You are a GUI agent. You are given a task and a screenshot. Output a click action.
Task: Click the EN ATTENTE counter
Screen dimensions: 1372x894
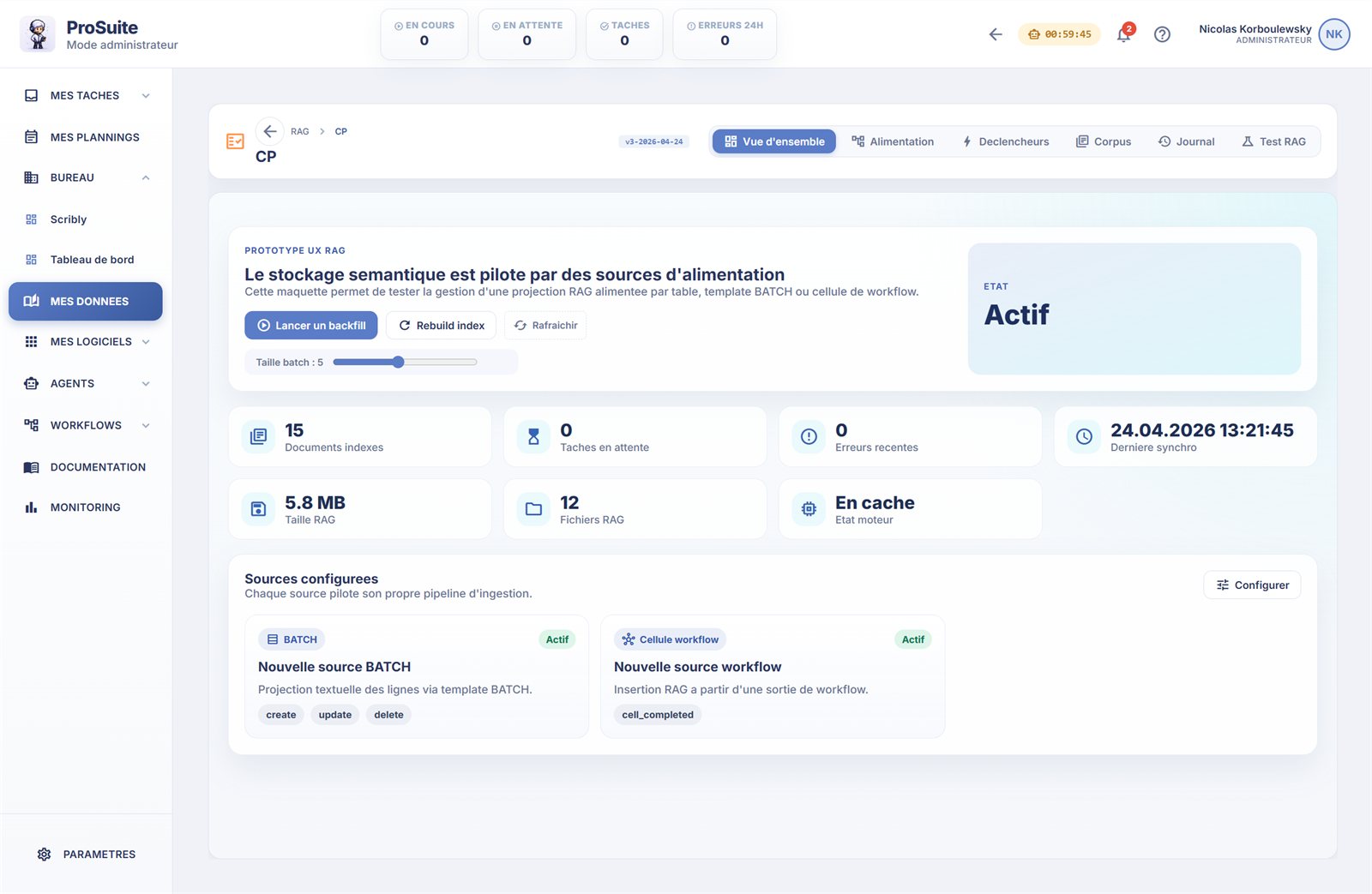(527, 34)
